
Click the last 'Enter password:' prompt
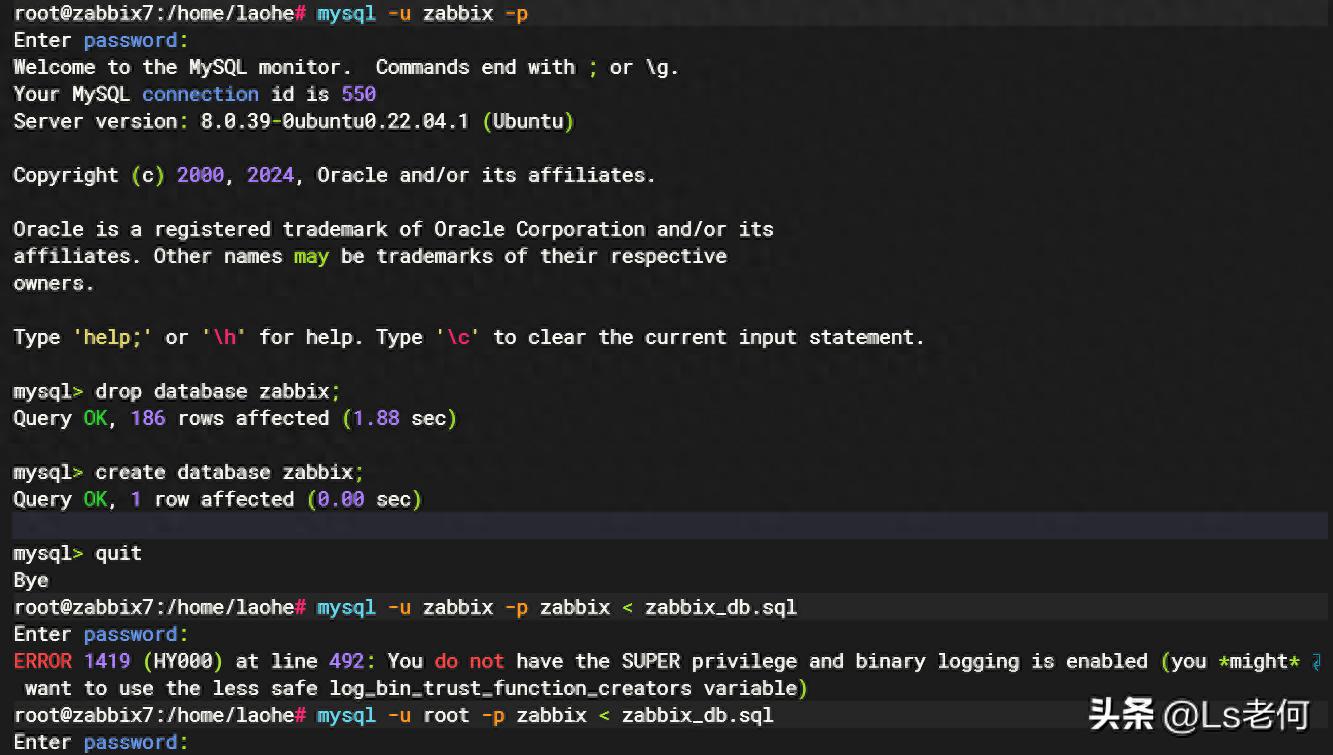[100, 742]
